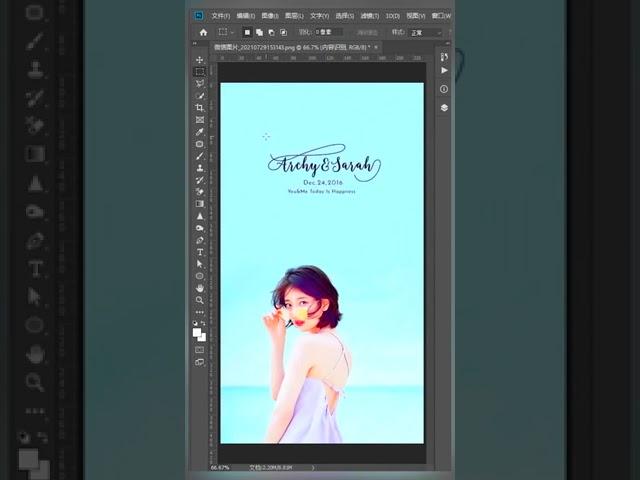Click the Photoshop logo in menu bar

199,16
